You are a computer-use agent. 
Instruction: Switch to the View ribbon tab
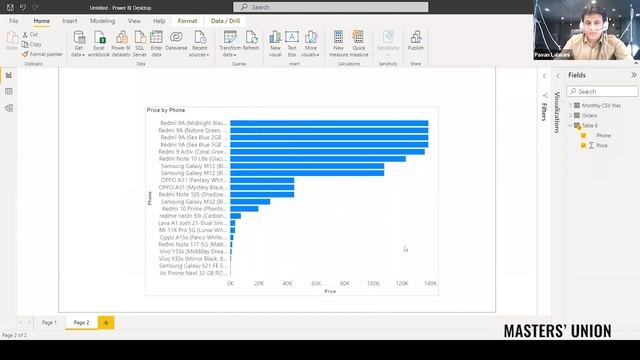134,21
